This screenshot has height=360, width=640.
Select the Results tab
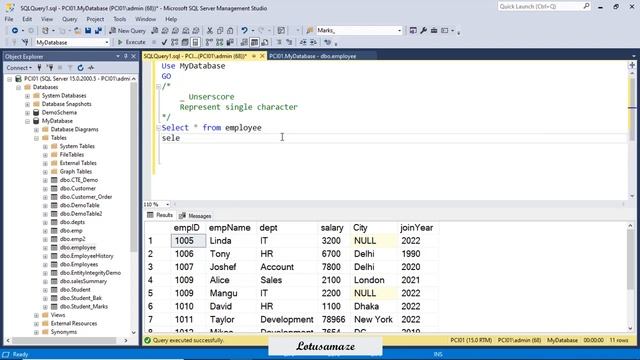tap(160, 215)
